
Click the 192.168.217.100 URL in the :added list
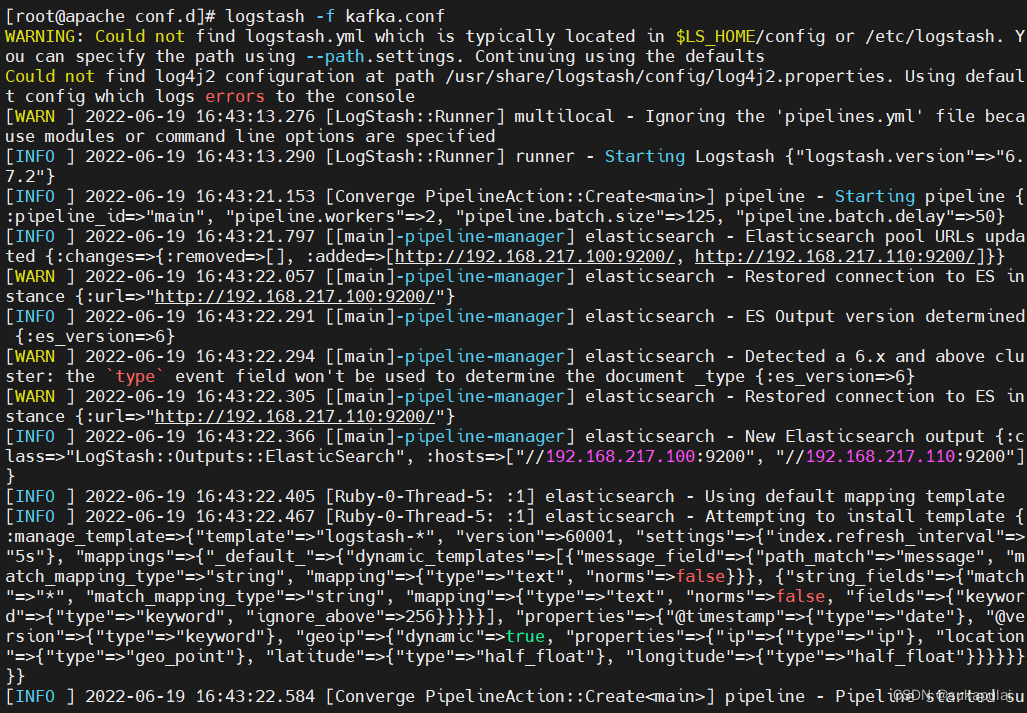pyautogui.click(x=534, y=256)
